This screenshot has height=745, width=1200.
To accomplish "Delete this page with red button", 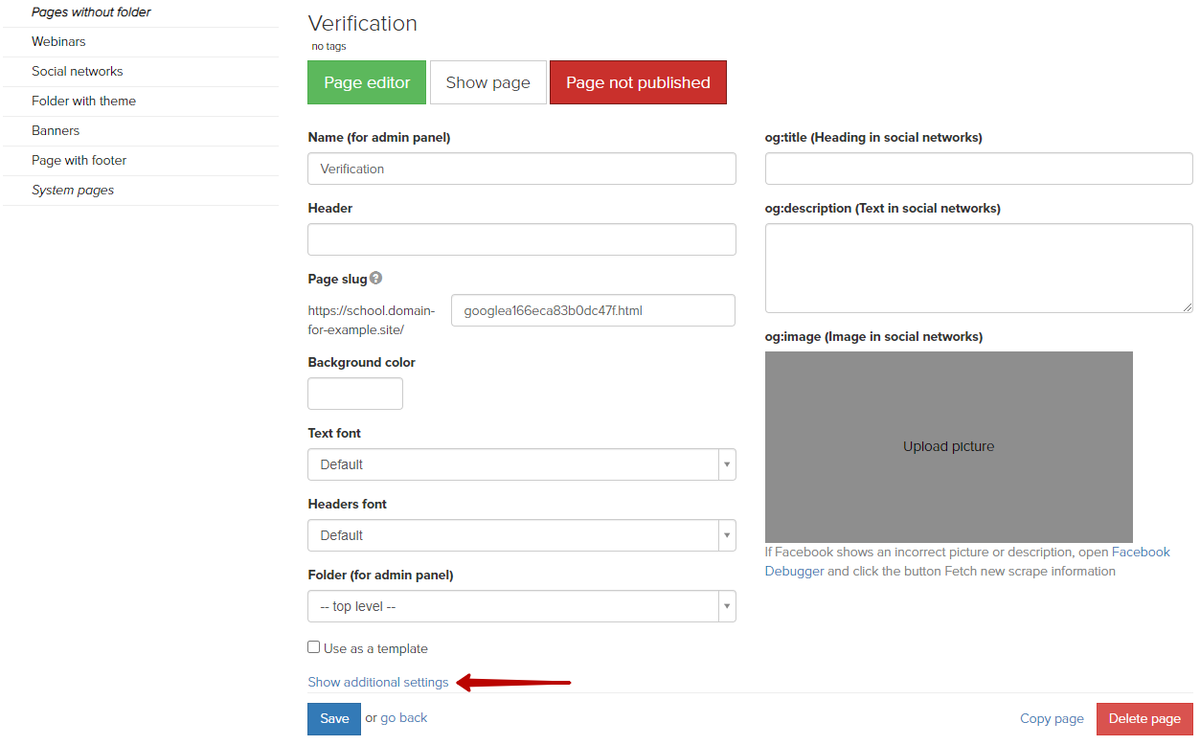I will 1145,719.
